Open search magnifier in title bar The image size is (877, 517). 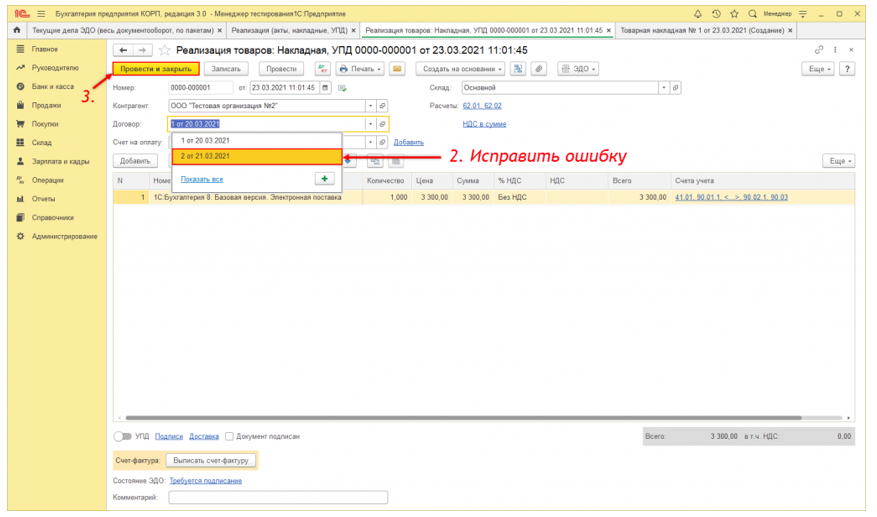pos(752,13)
